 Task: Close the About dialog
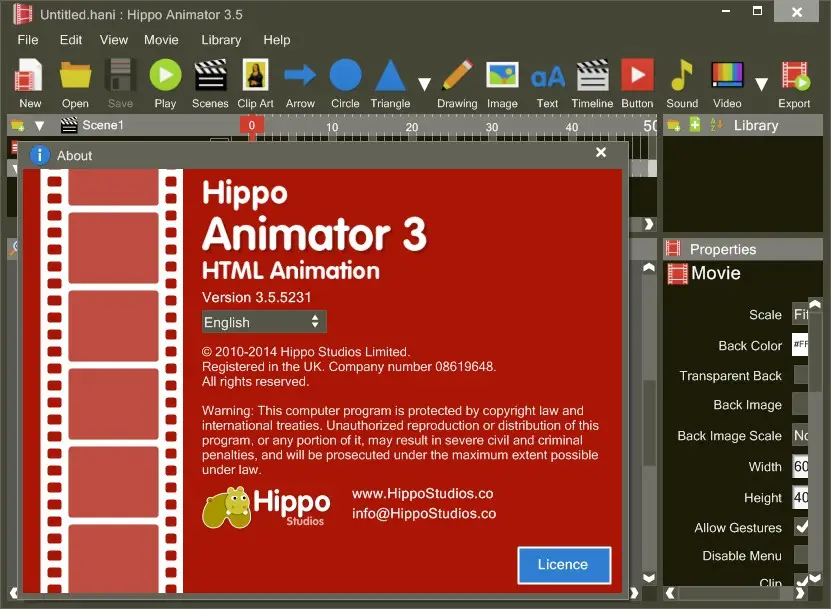point(600,153)
